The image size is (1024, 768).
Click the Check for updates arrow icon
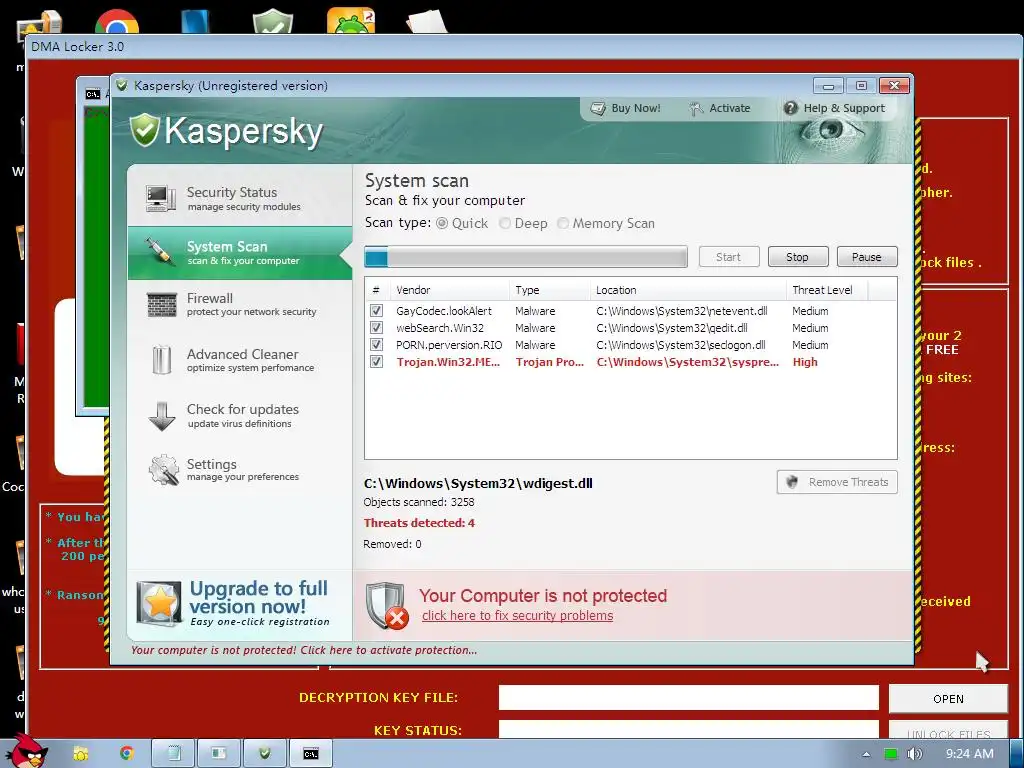(x=161, y=416)
